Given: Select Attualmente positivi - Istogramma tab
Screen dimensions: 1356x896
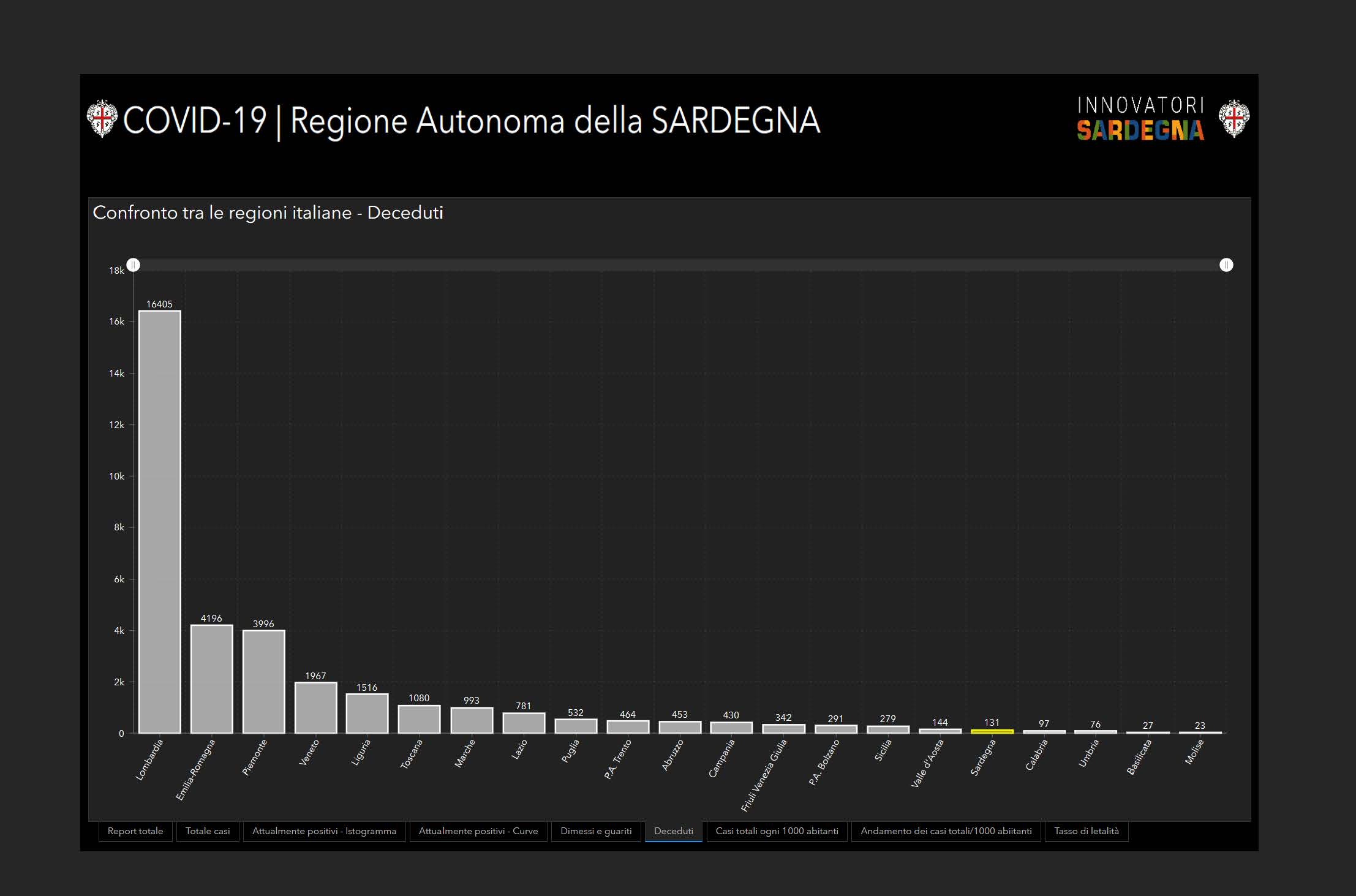Looking at the screenshot, I should [324, 831].
